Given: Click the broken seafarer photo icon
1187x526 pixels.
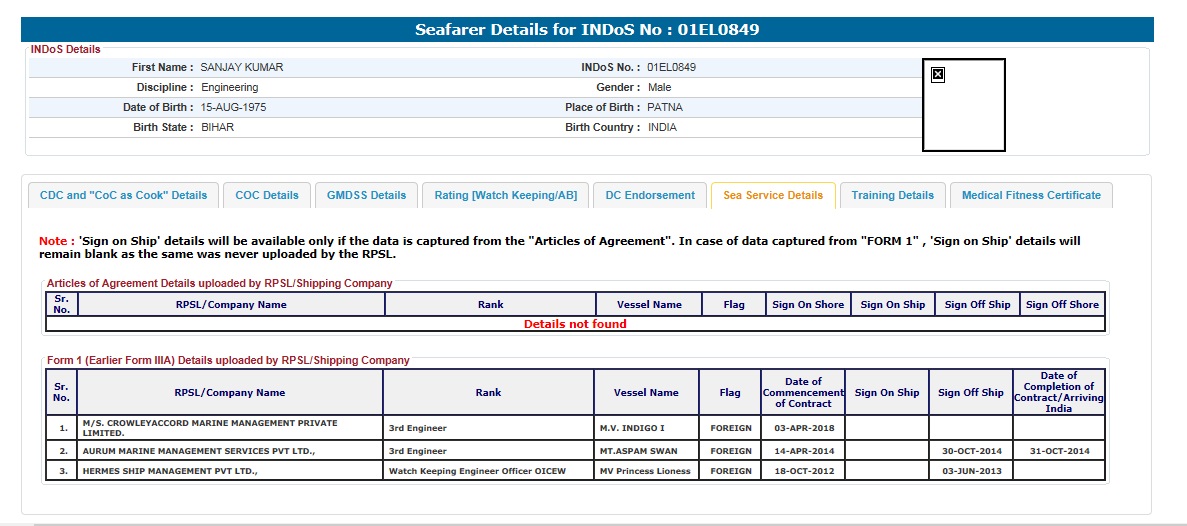Looking at the screenshot, I should 938,74.
